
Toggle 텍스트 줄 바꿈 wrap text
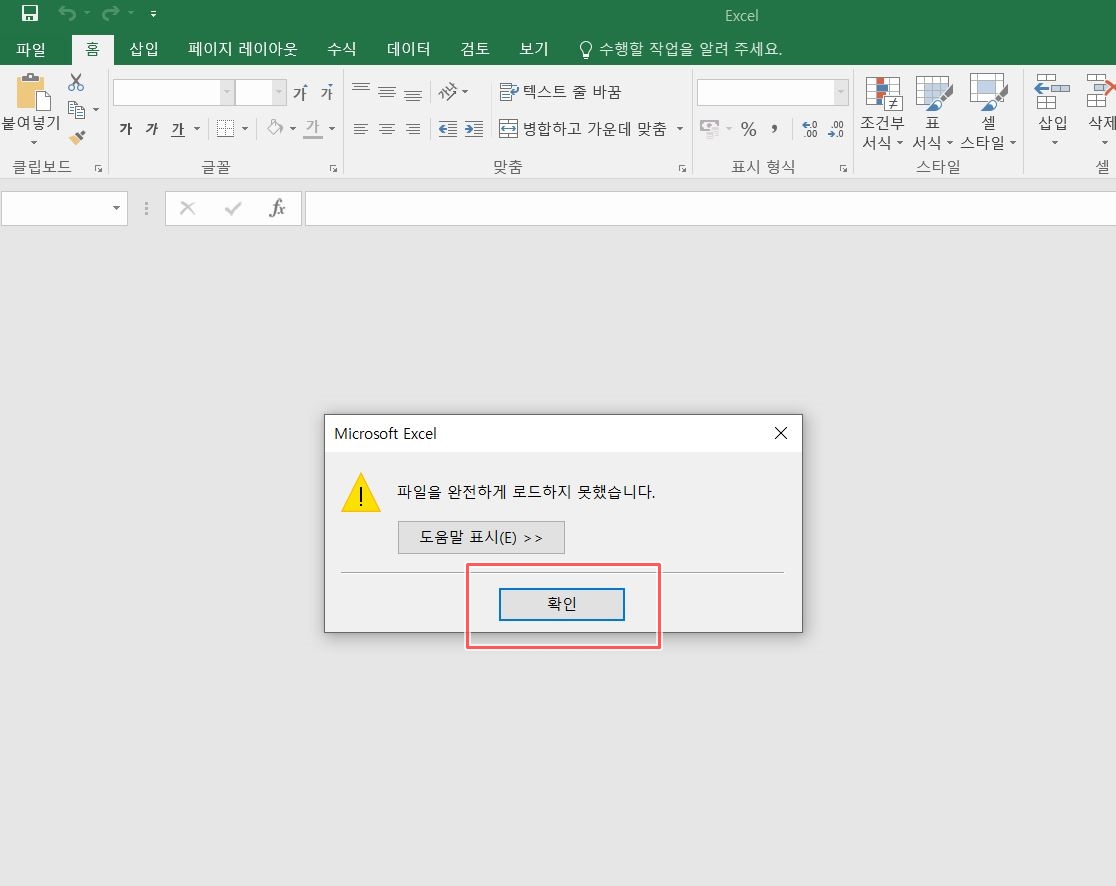[x=560, y=92]
